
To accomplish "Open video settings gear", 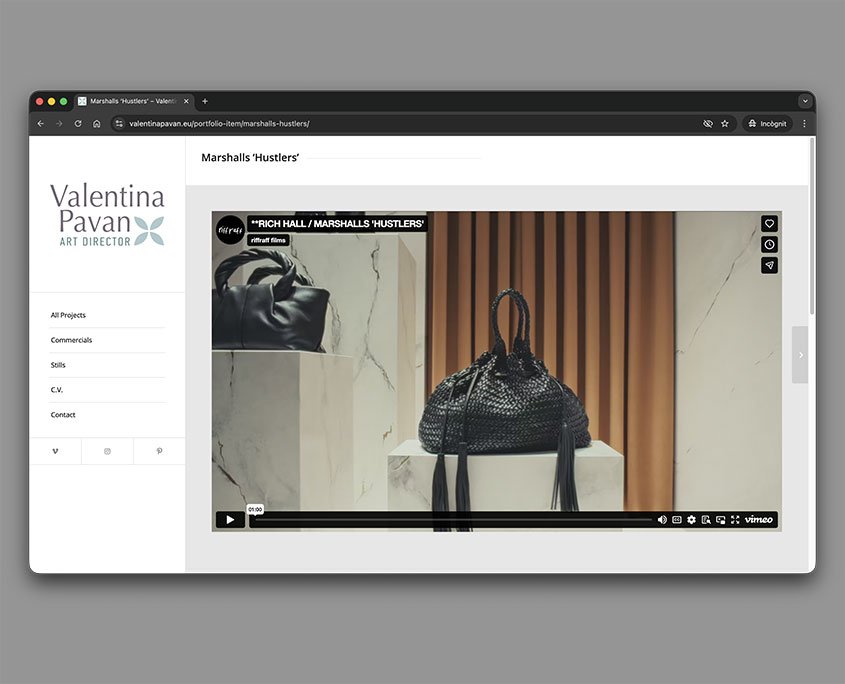I will [x=691, y=520].
